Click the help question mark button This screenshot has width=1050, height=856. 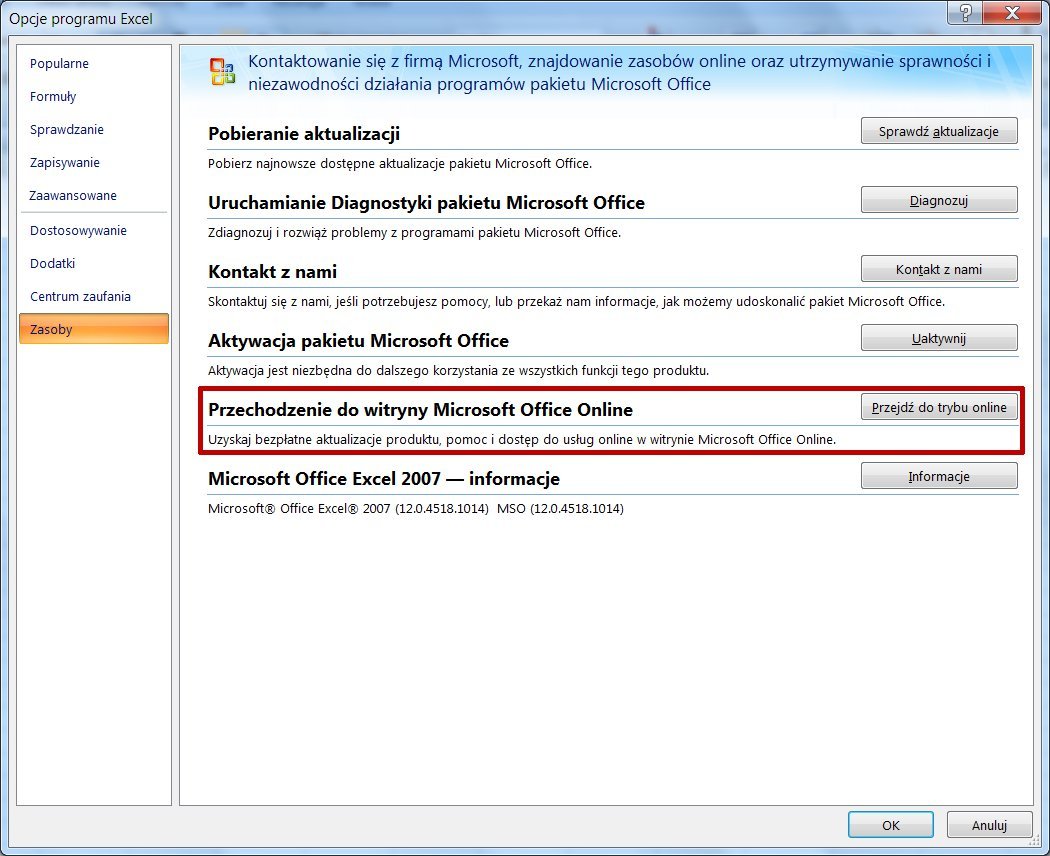[x=965, y=12]
